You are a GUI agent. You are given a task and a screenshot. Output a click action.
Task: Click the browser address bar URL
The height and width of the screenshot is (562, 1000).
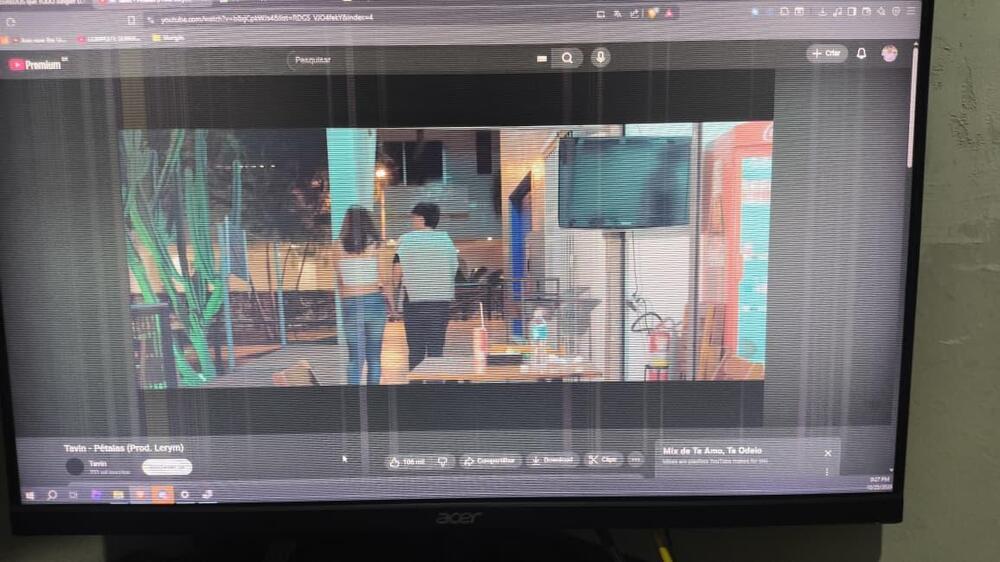[267, 18]
